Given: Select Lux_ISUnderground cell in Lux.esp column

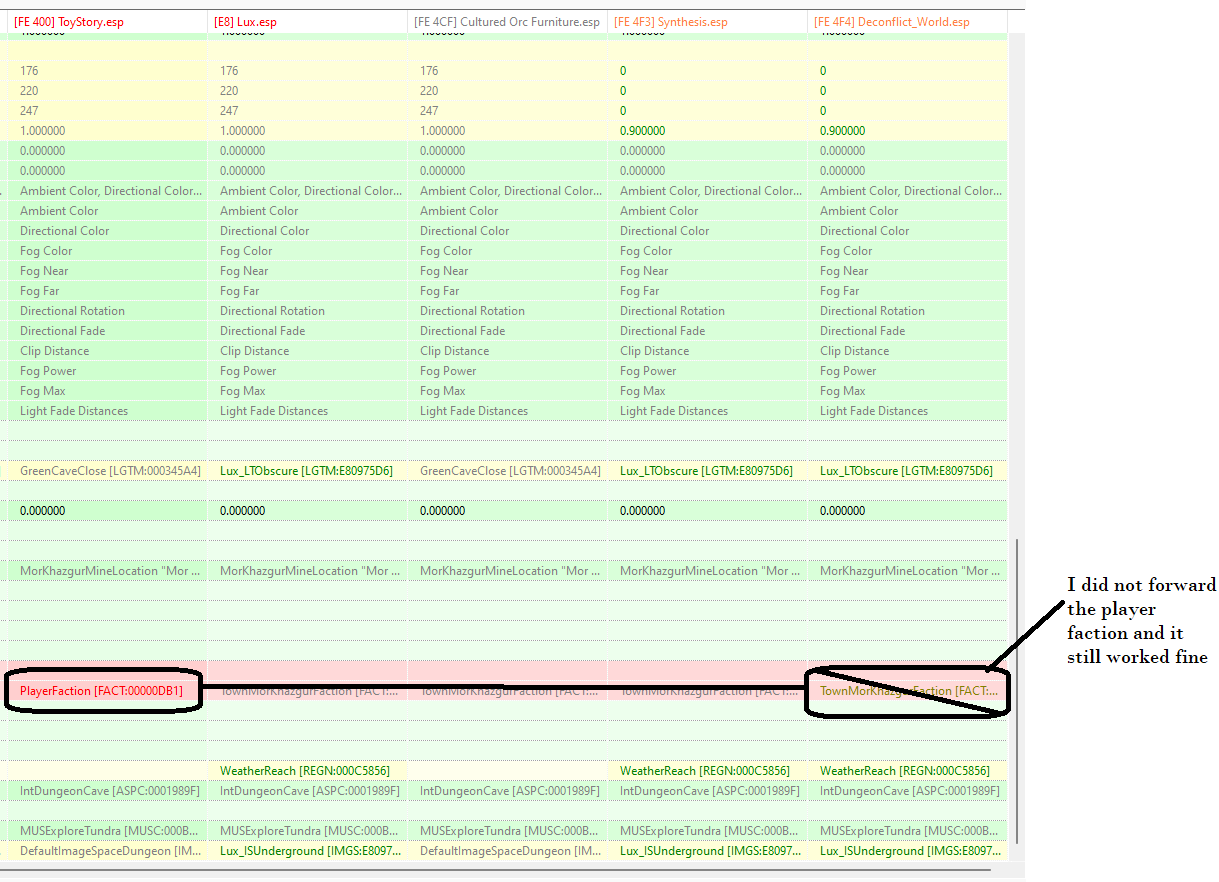Looking at the screenshot, I should [307, 851].
